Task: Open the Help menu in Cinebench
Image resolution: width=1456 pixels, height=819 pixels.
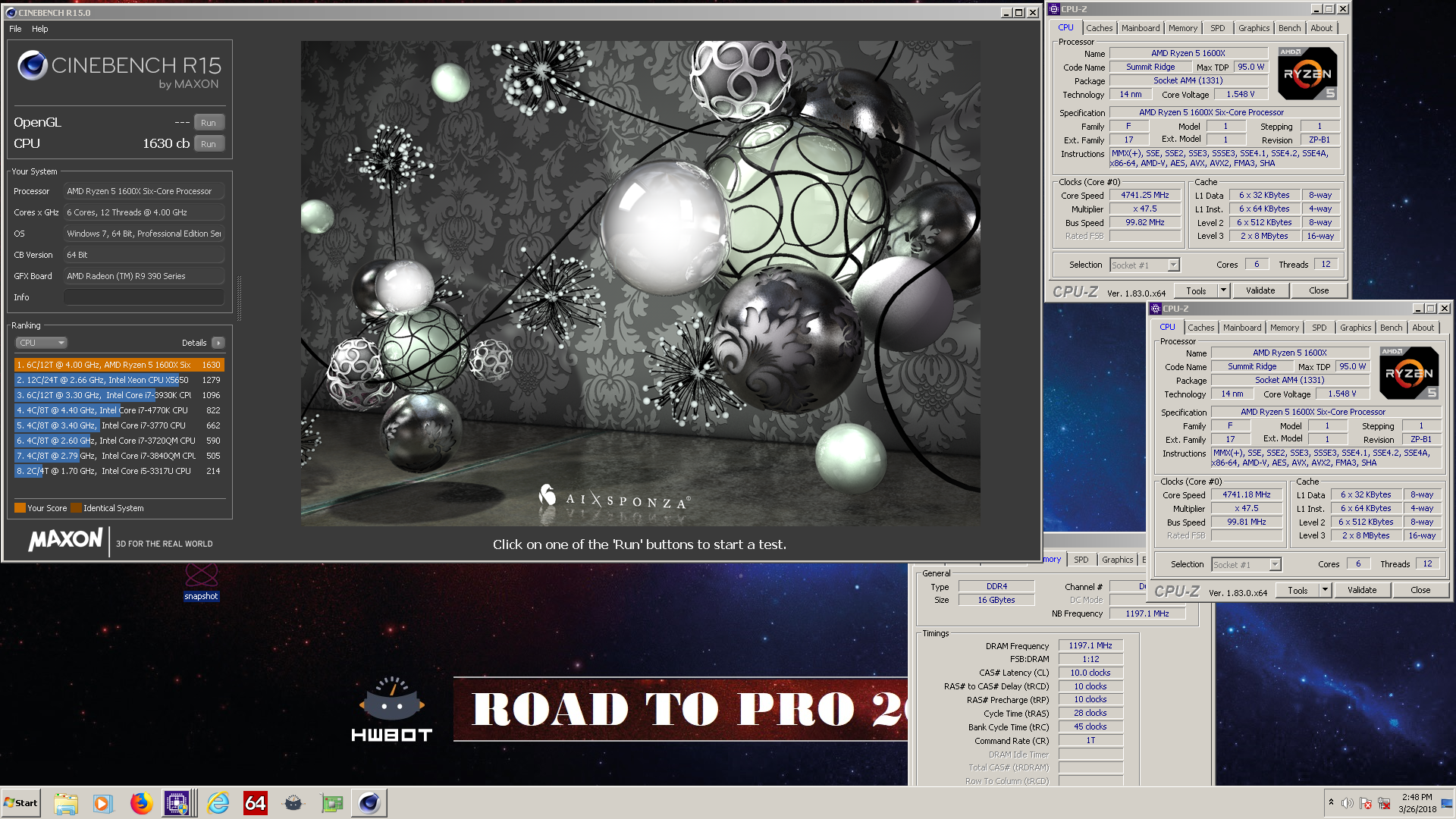Action: tap(40, 29)
